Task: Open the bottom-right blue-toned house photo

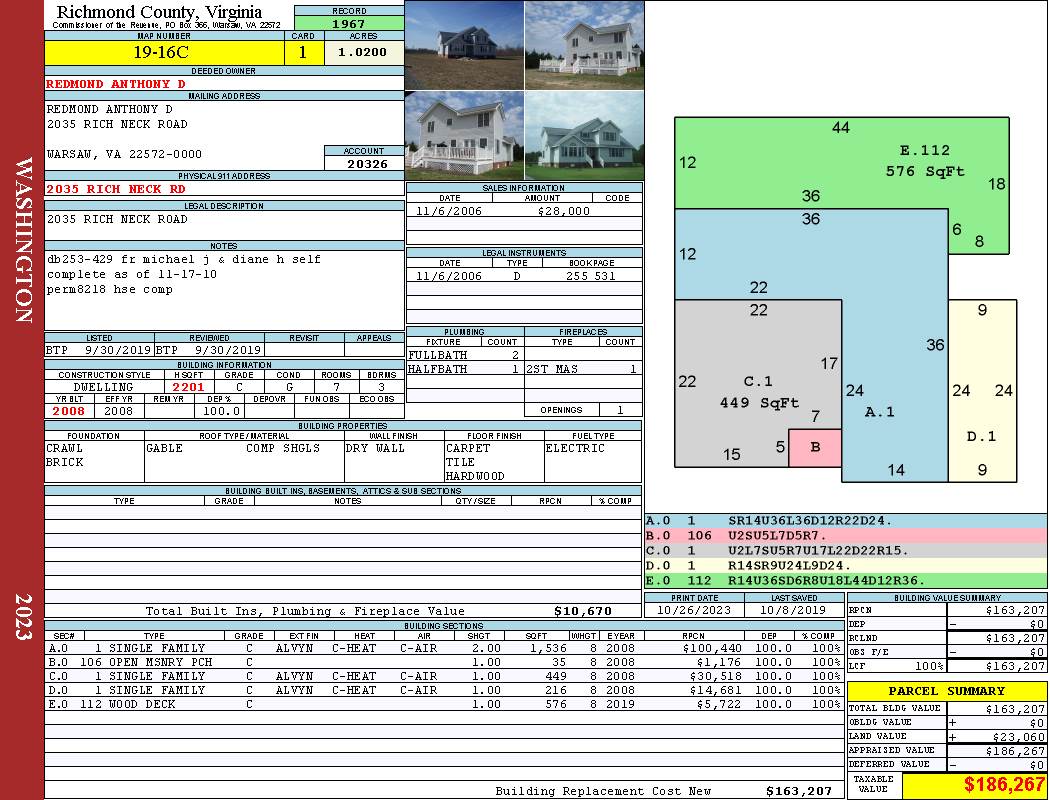Action: [585, 136]
